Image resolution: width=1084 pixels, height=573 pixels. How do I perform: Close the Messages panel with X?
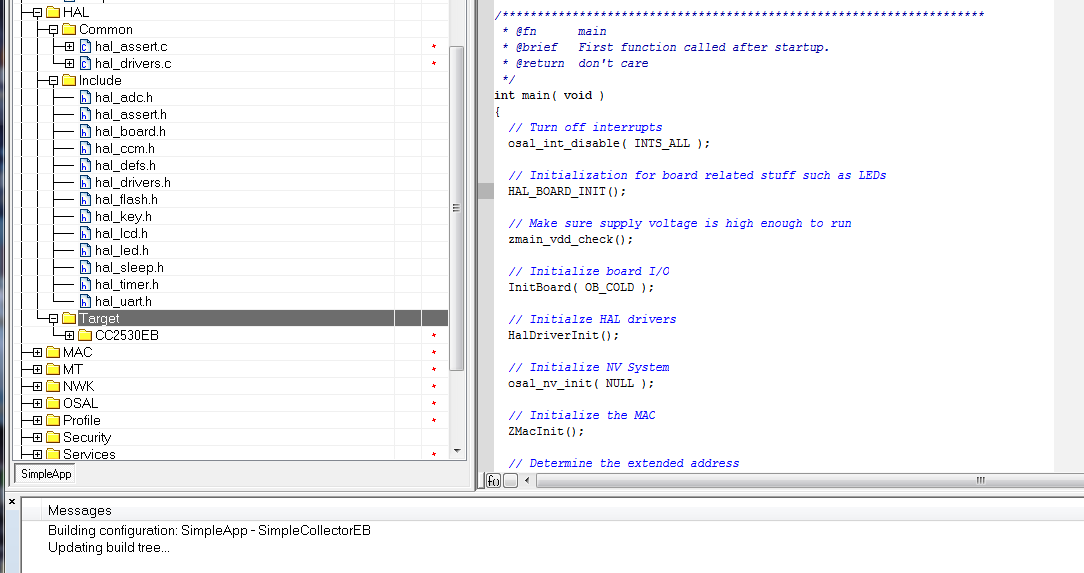pyautogui.click(x=12, y=502)
